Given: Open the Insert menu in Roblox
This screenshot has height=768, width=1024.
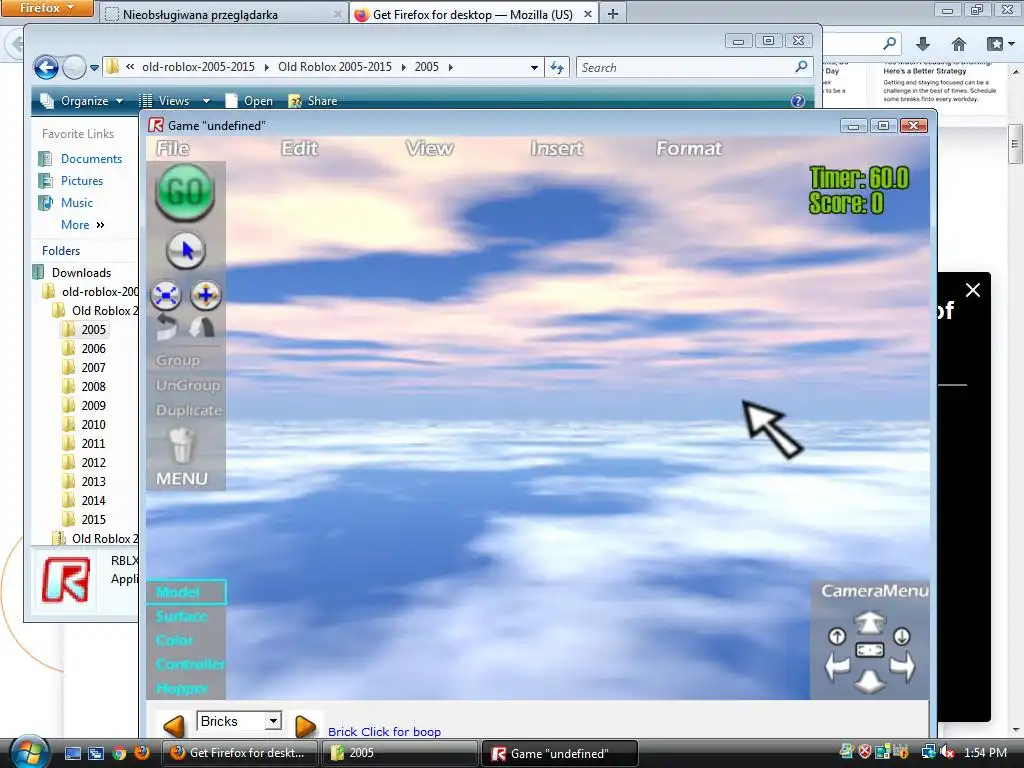Looking at the screenshot, I should click(556, 148).
